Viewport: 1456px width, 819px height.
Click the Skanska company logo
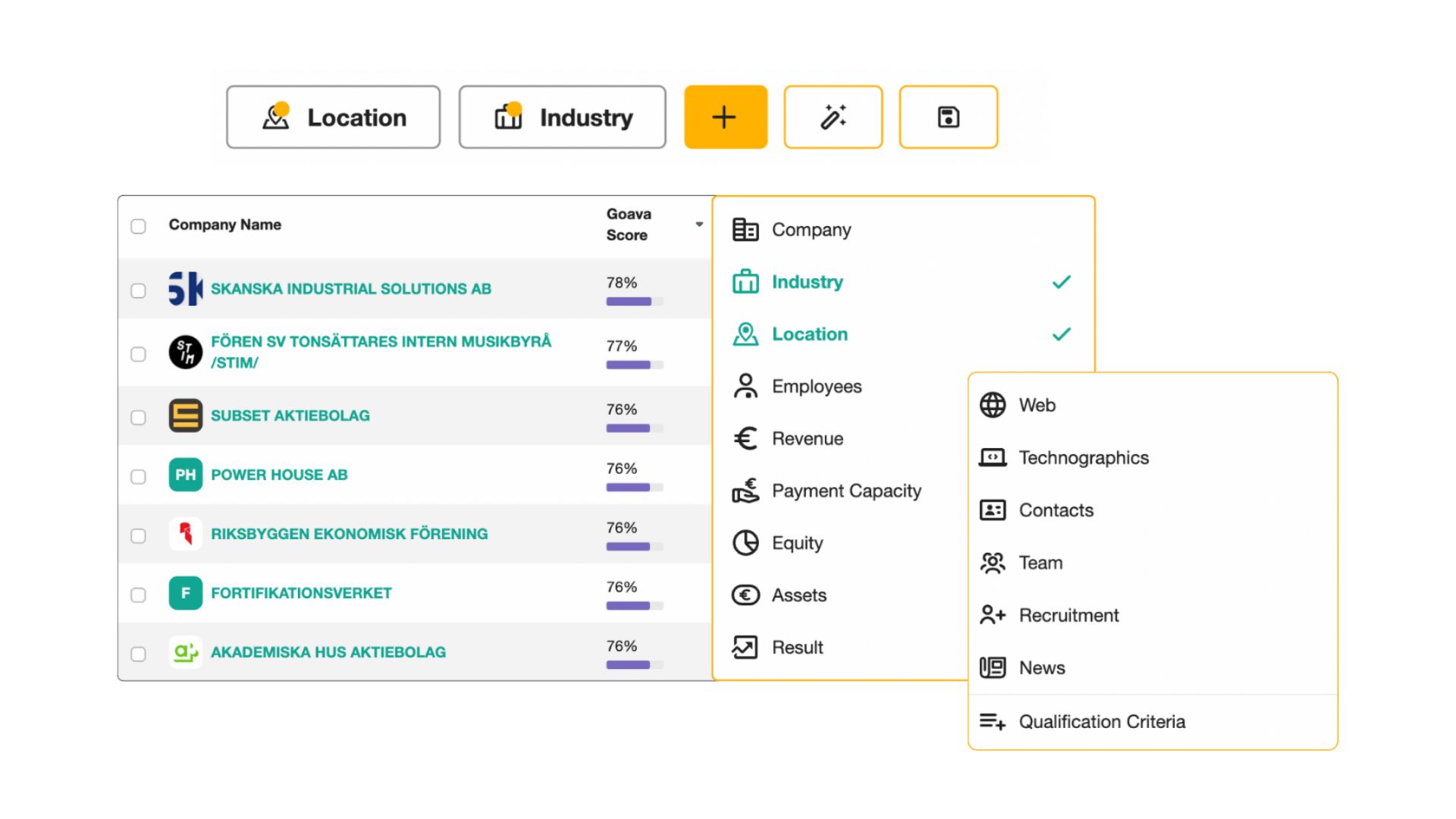[x=185, y=289]
